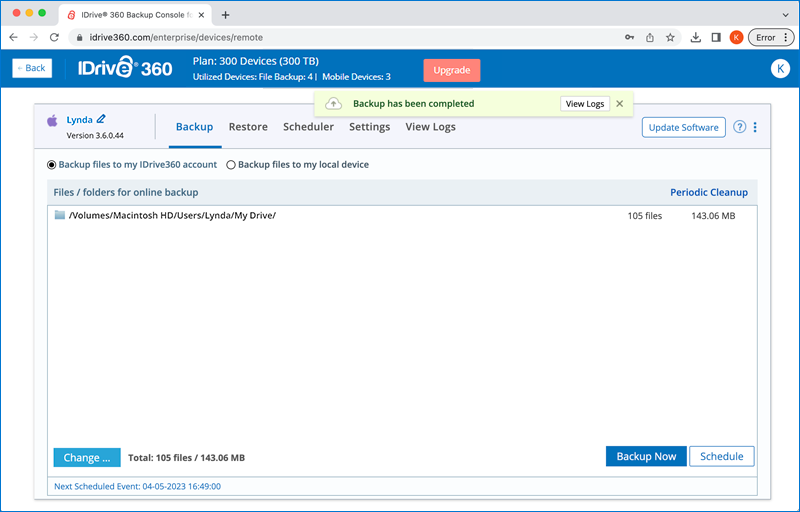Dismiss the backup completed notification

[x=619, y=104]
